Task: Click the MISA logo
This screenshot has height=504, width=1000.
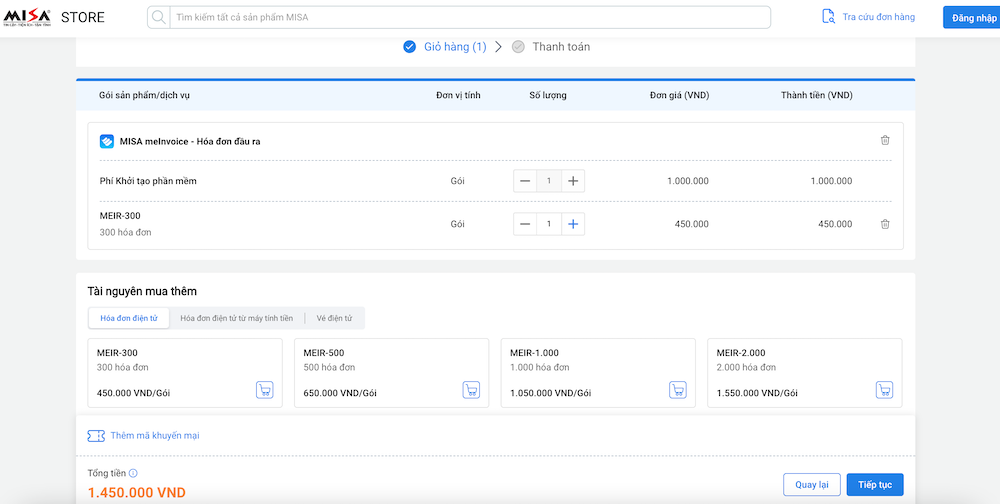Action: 27,17
